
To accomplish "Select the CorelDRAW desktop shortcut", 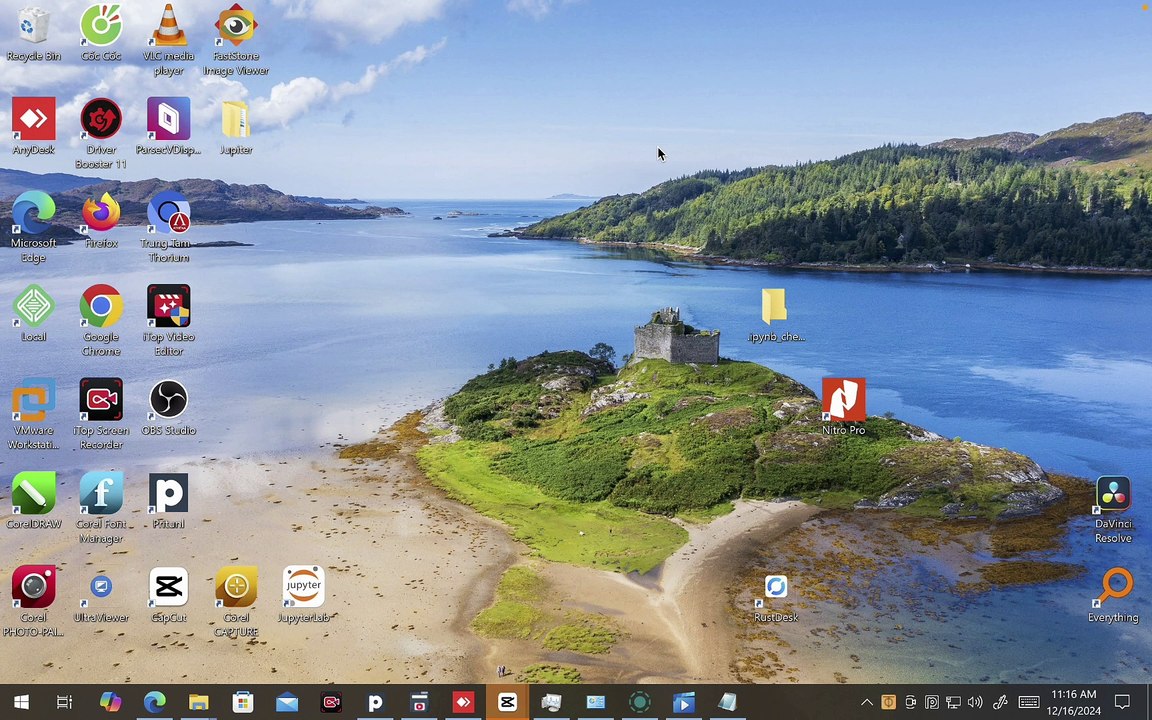I will 34,495.
